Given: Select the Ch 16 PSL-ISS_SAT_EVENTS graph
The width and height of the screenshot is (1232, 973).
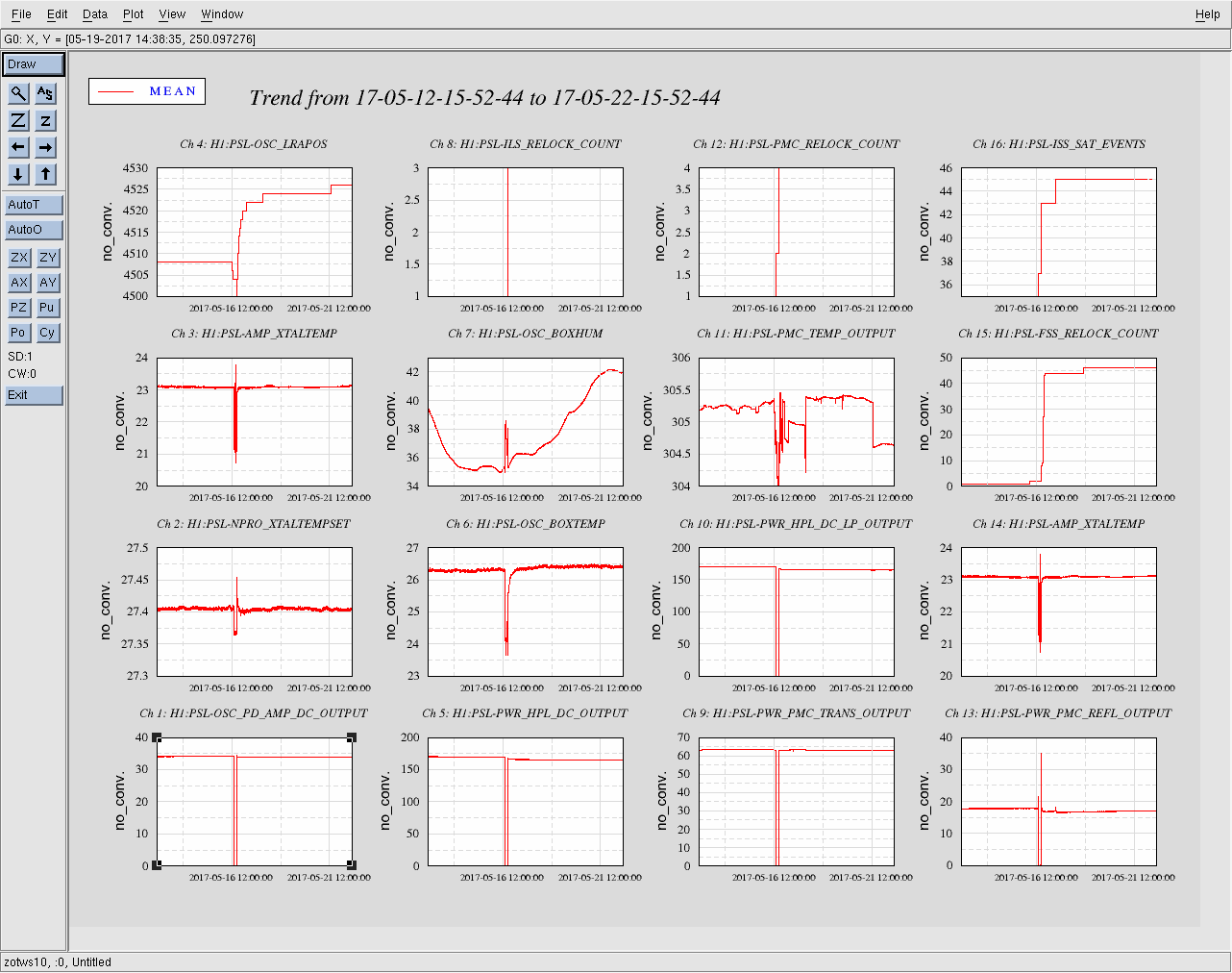Looking at the screenshot, I should (x=1059, y=232).
